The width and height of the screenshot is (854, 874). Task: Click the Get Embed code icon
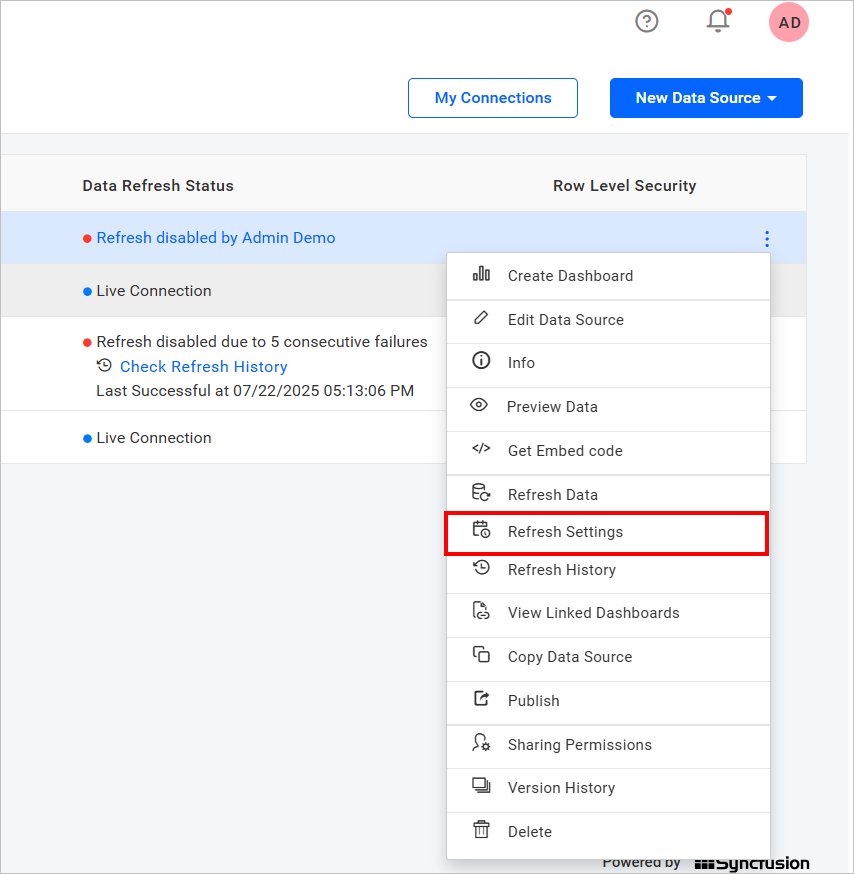[x=481, y=451]
